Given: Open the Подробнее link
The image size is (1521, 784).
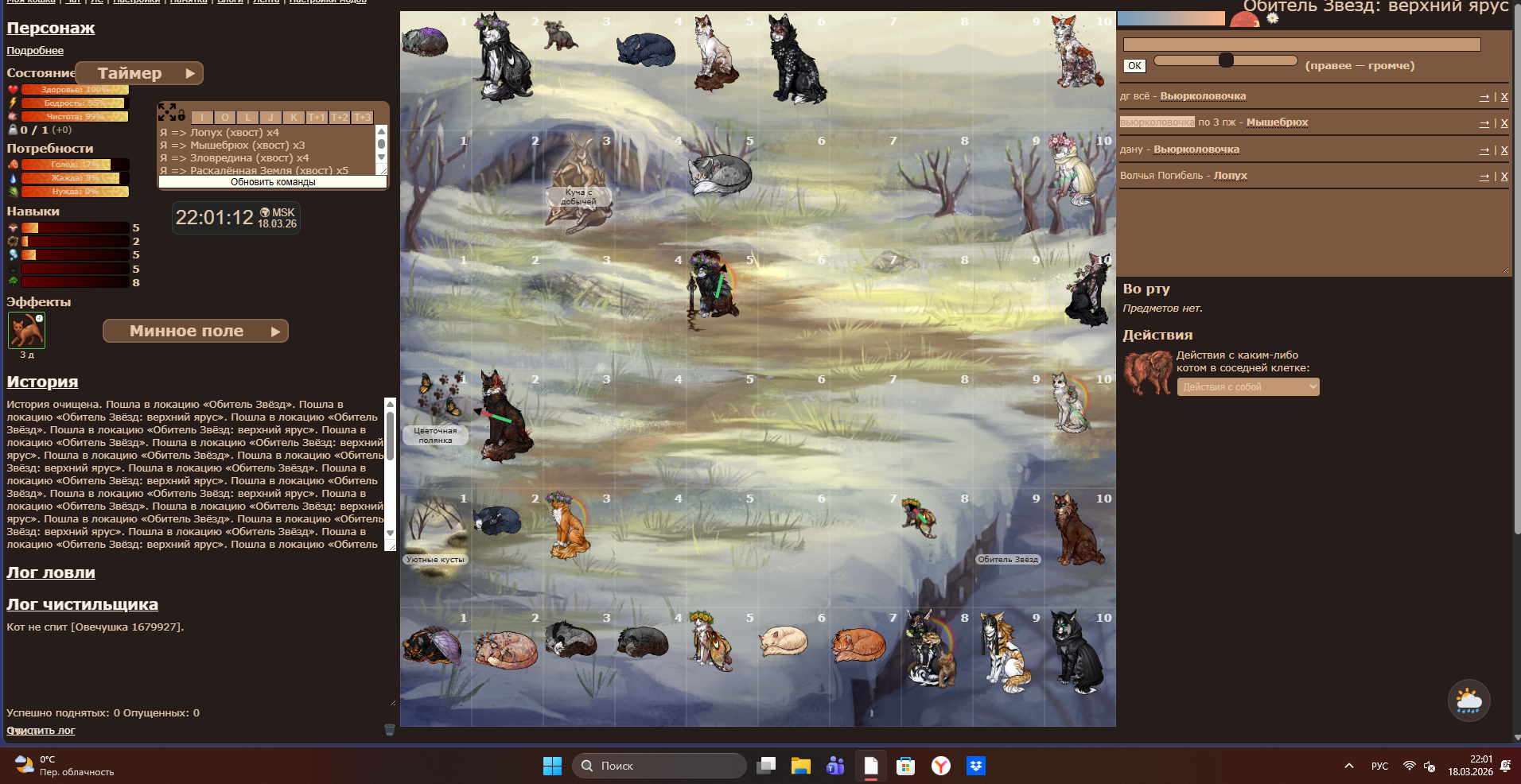Looking at the screenshot, I should pyautogui.click(x=35, y=50).
